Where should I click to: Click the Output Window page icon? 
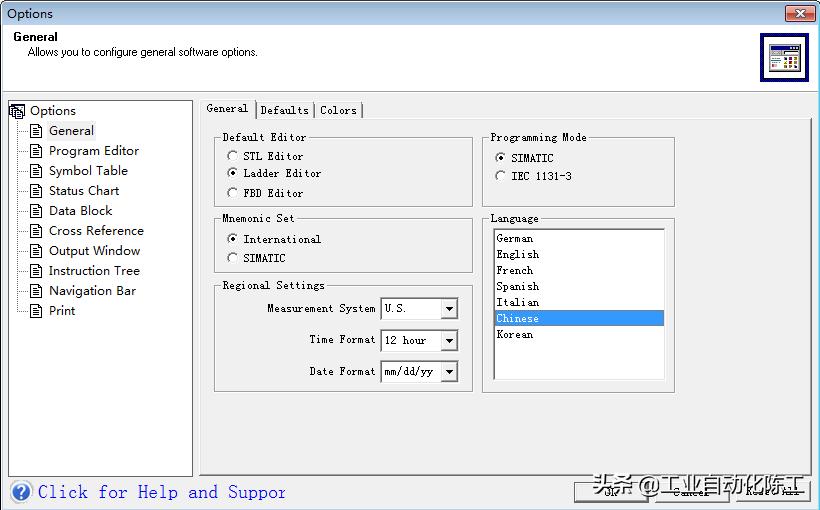[x=36, y=251]
